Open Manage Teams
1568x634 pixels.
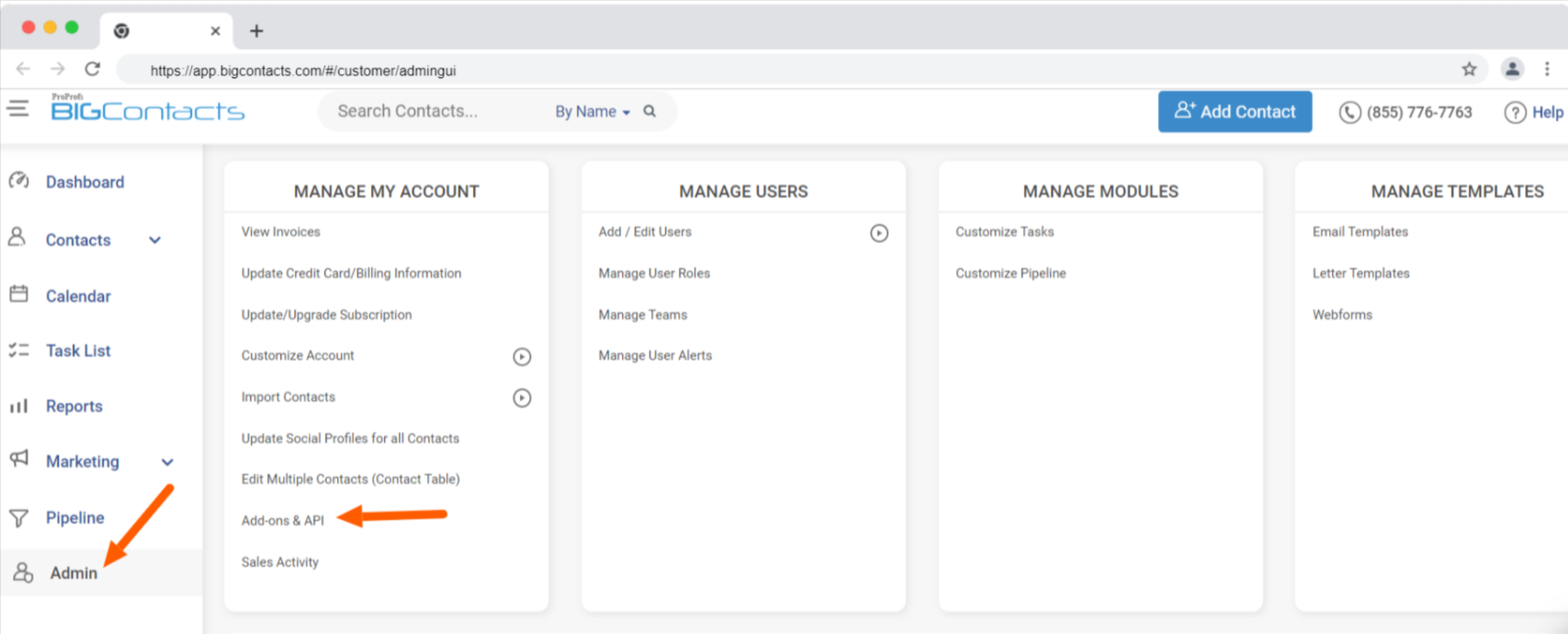click(x=643, y=314)
